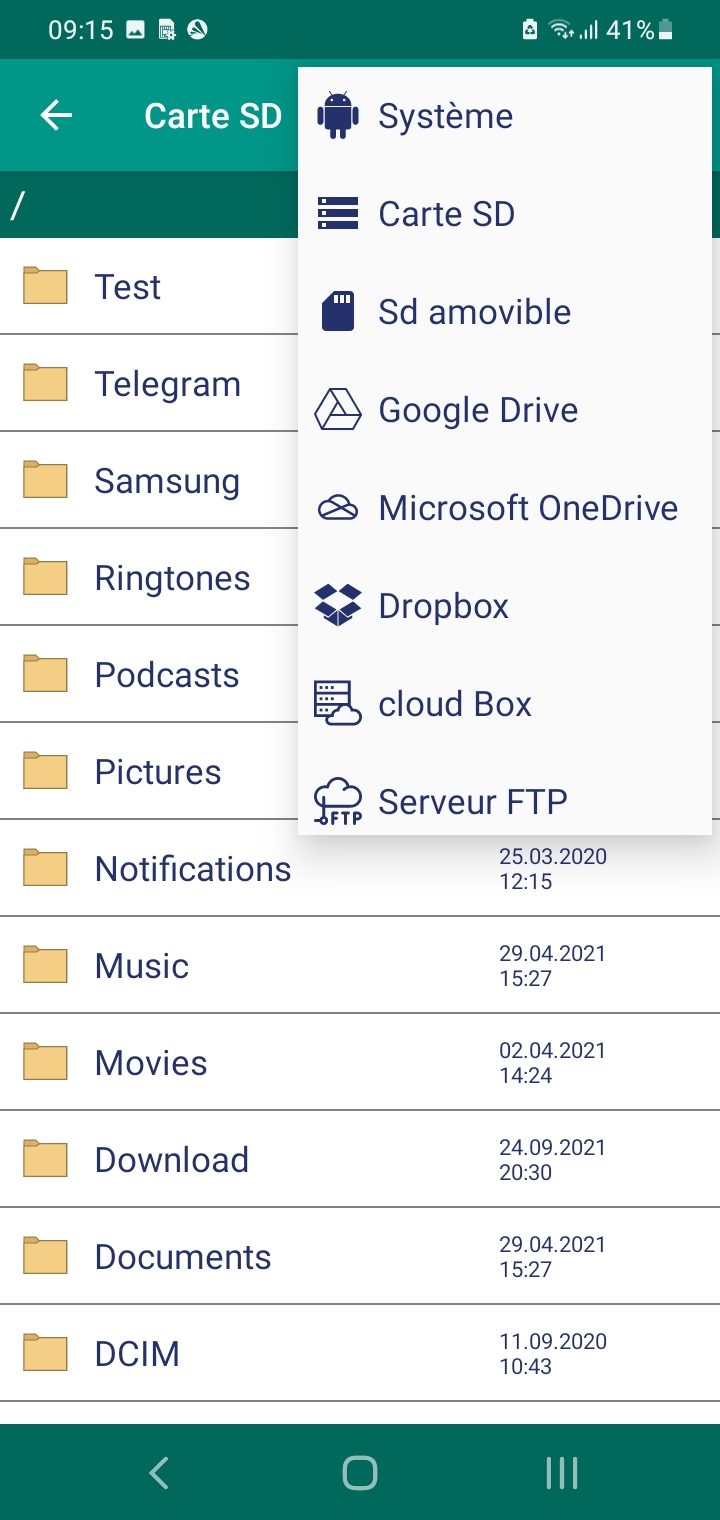Tap Android navigation back chevron
The width and height of the screenshot is (720, 1520).
tap(158, 1473)
